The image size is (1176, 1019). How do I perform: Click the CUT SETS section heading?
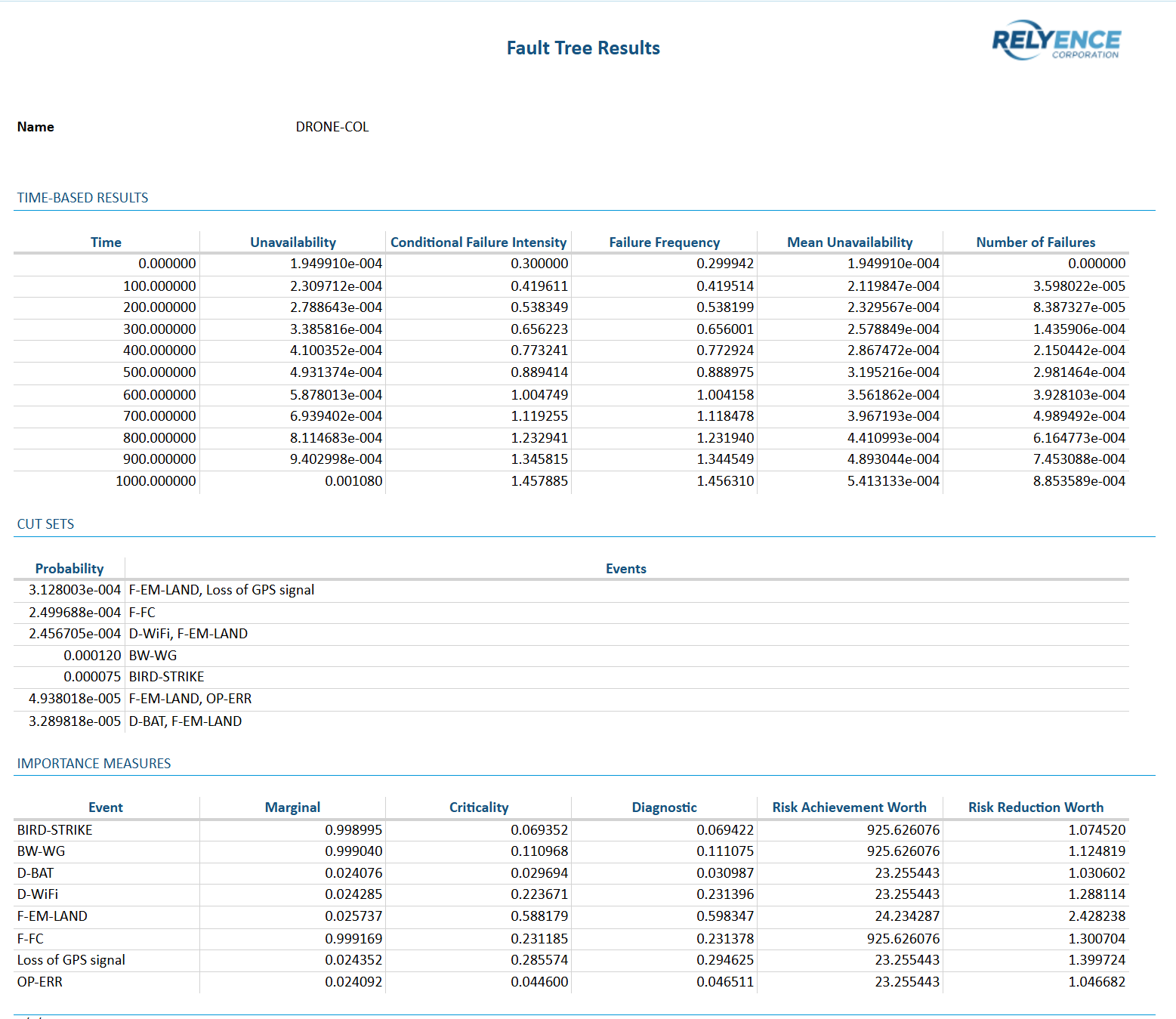pyautogui.click(x=45, y=523)
